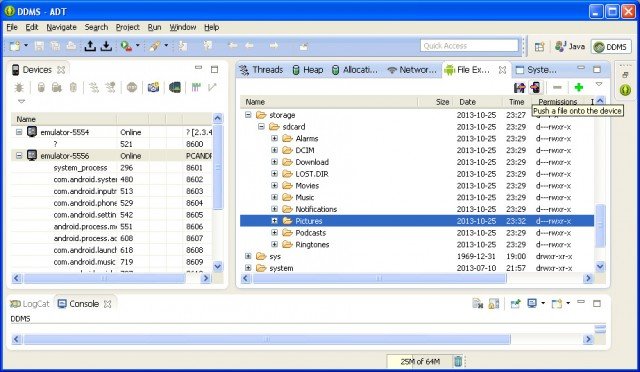
Task: Open the LogCat tab
Action: 29,304
